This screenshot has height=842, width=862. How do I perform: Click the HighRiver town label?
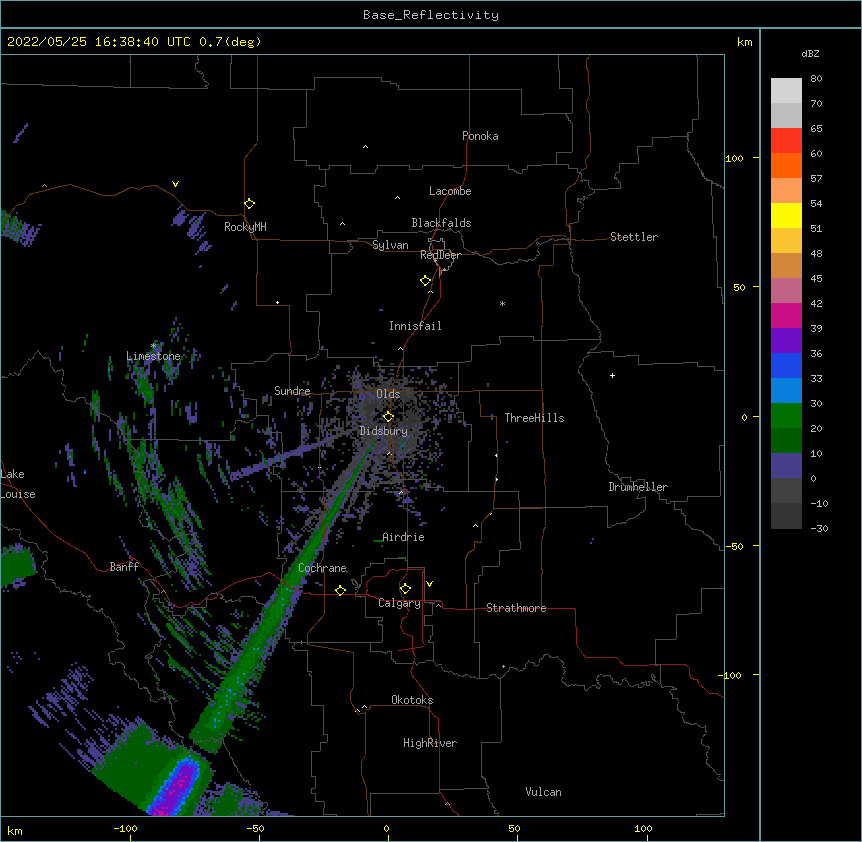(430, 743)
